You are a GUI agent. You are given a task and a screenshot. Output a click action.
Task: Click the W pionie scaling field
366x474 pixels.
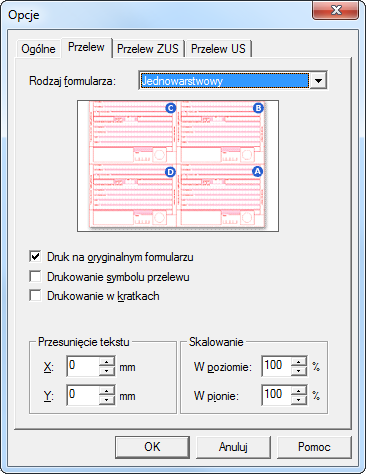[277, 395]
